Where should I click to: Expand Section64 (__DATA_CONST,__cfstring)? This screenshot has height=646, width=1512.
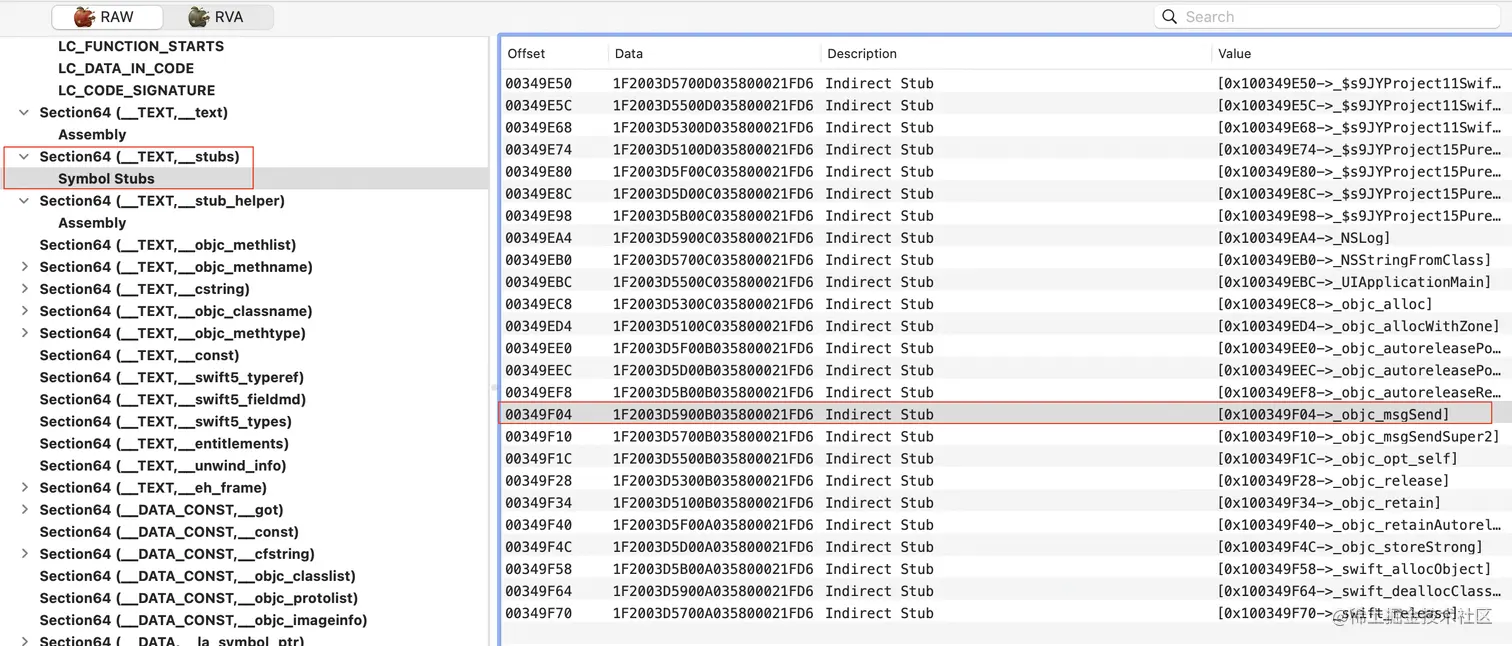tap(24, 554)
